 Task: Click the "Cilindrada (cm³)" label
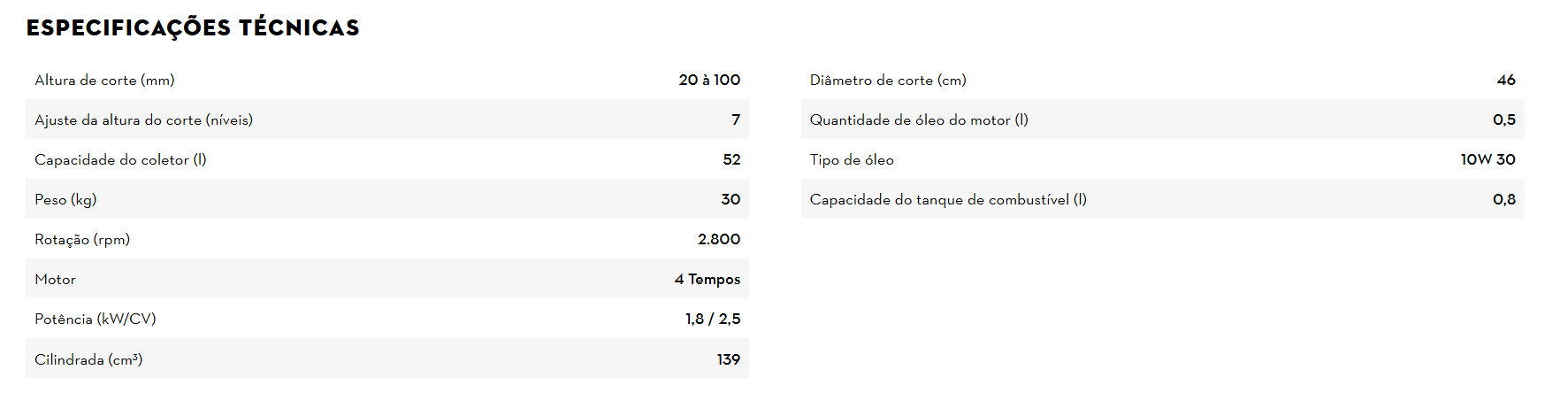pos(88,359)
